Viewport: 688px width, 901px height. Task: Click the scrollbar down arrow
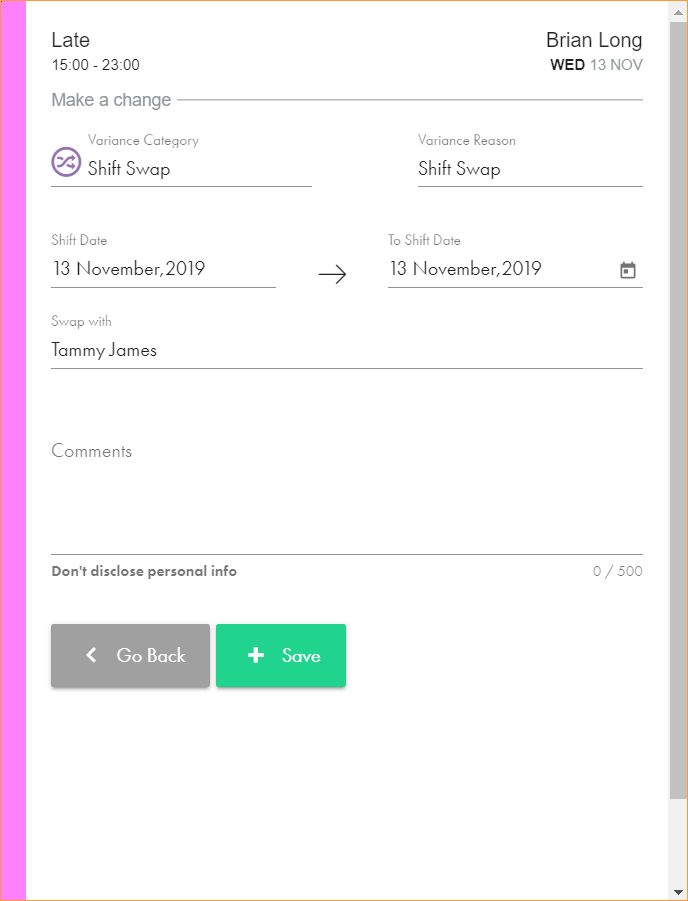click(679, 891)
